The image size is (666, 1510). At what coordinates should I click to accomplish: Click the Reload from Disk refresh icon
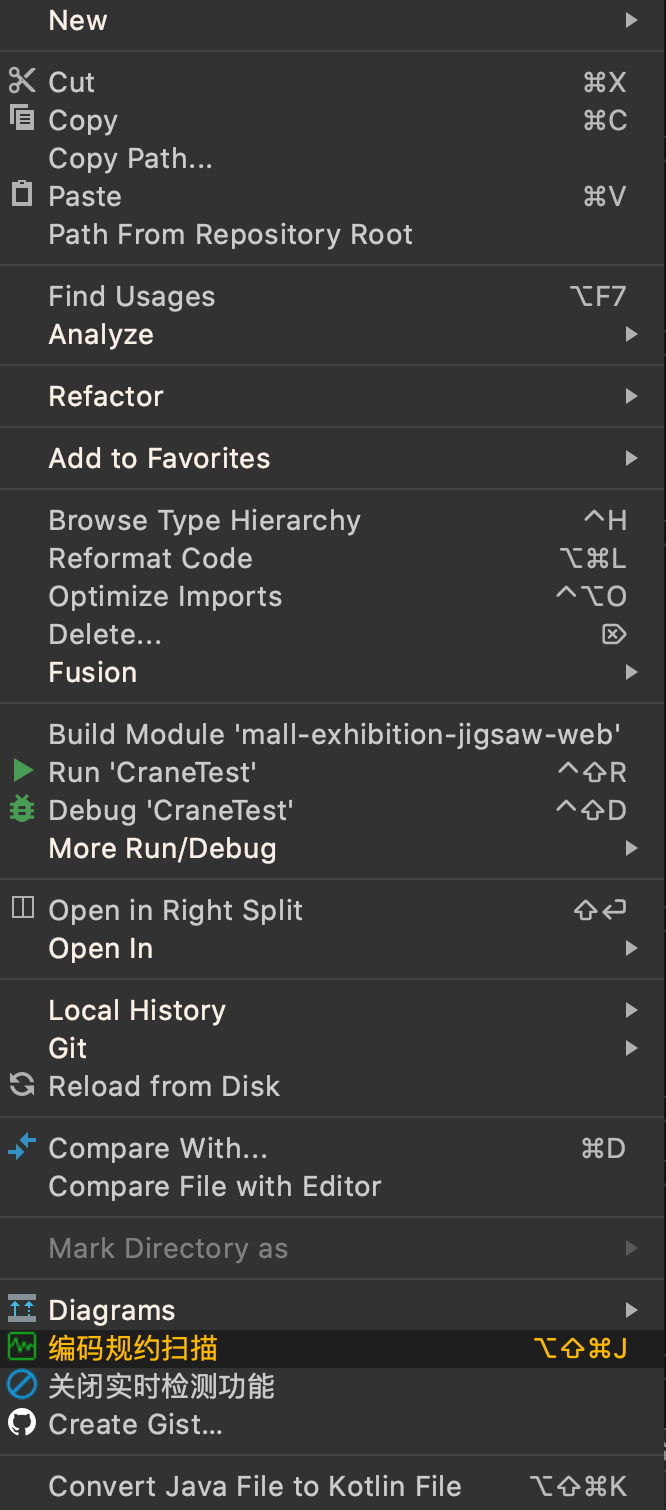click(22, 1085)
